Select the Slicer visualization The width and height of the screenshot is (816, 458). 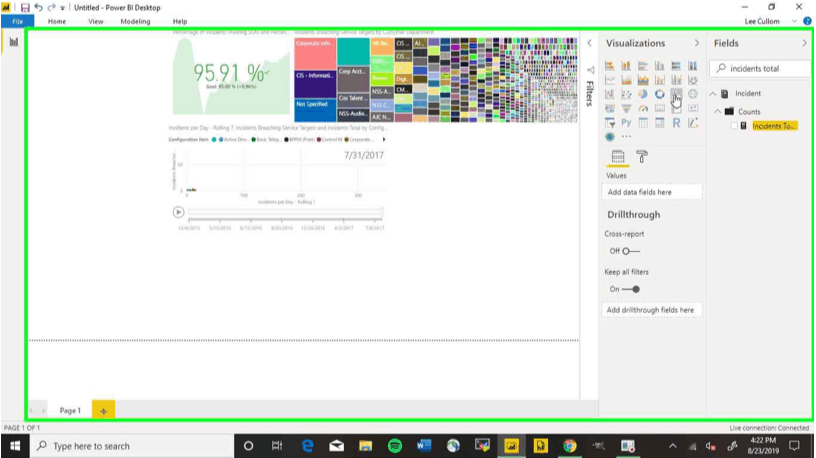[x=609, y=123]
